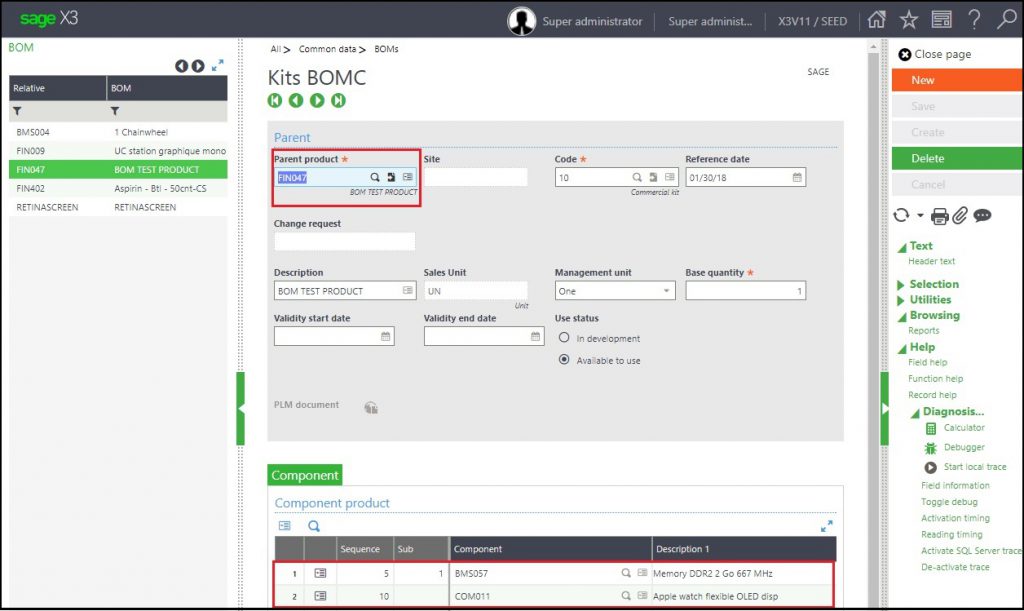Click the main page vertical scrollbar
1024x611 pixels.
tap(873, 326)
